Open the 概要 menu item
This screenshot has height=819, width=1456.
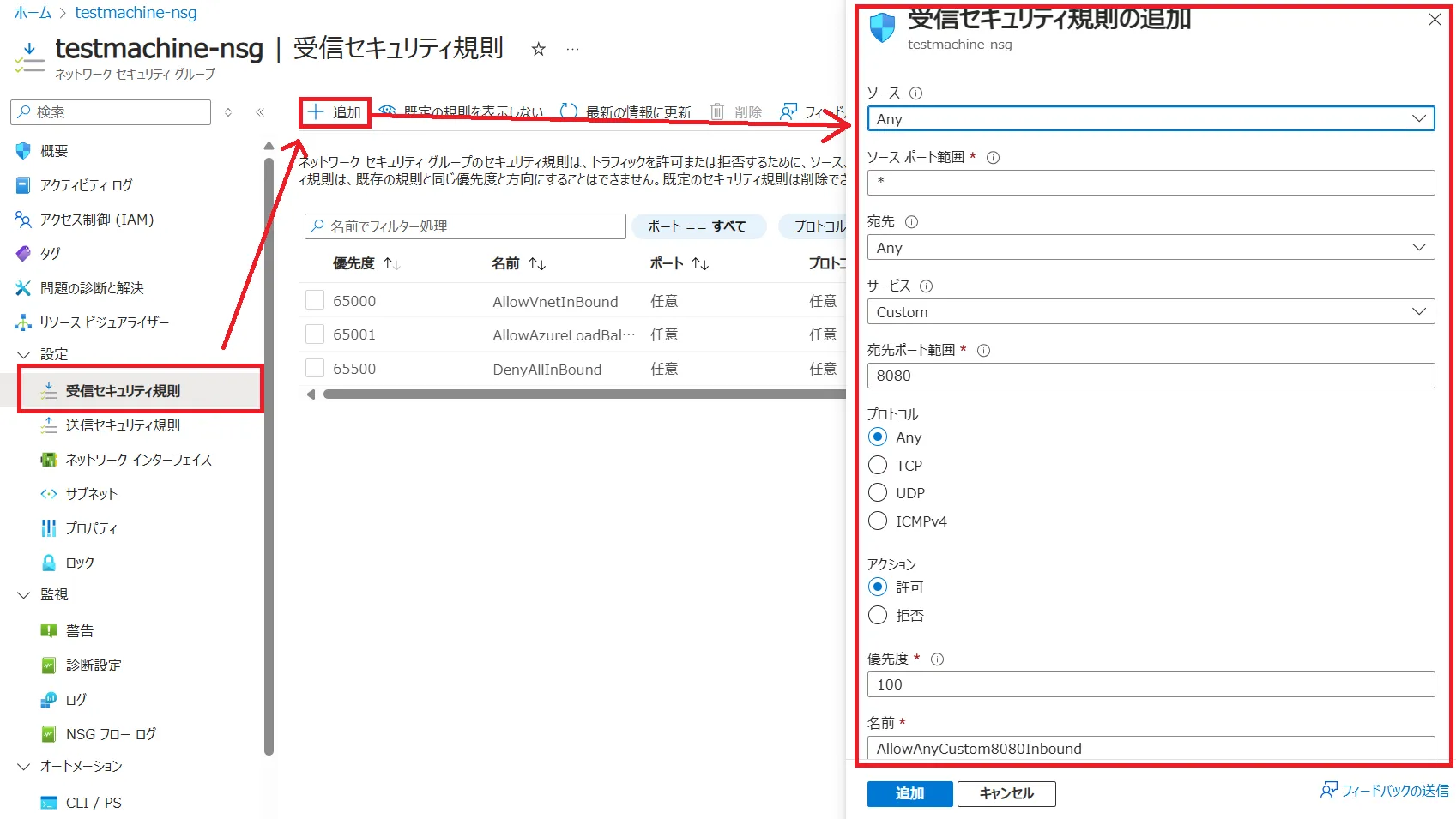tap(53, 151)
